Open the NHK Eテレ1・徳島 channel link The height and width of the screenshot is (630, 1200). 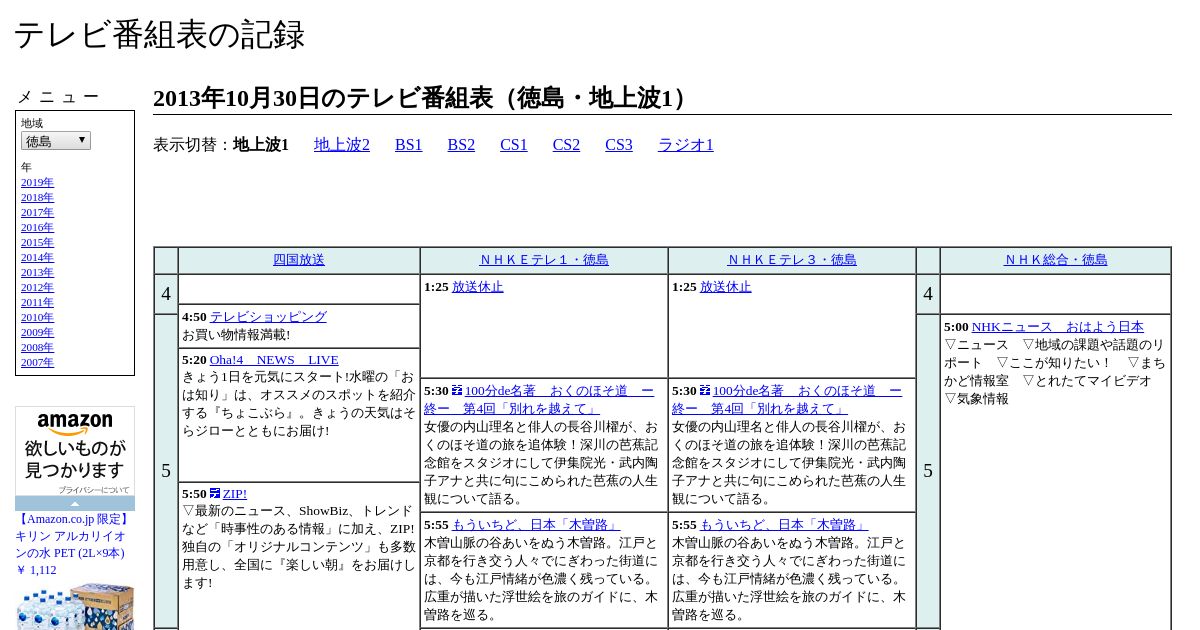544,259
